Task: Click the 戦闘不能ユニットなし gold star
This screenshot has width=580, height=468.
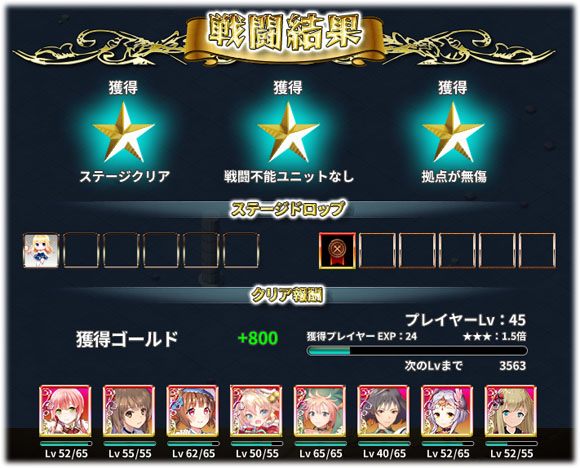Action: [x=288, y=132]
